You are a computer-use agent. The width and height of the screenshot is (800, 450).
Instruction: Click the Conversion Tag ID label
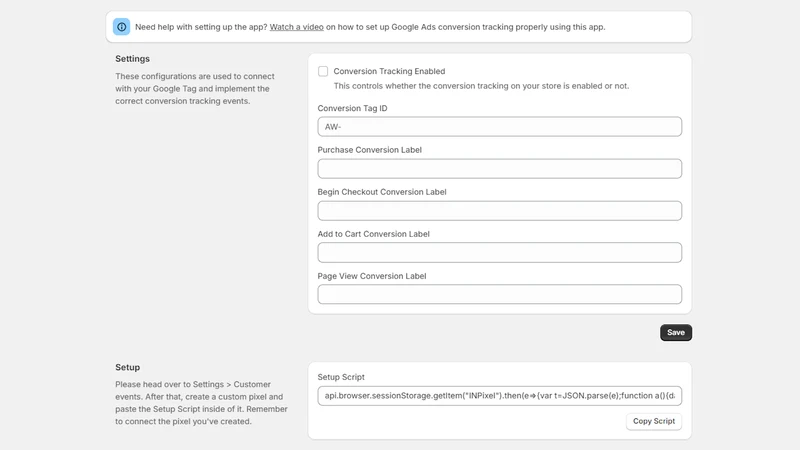(x=353, y=108)
